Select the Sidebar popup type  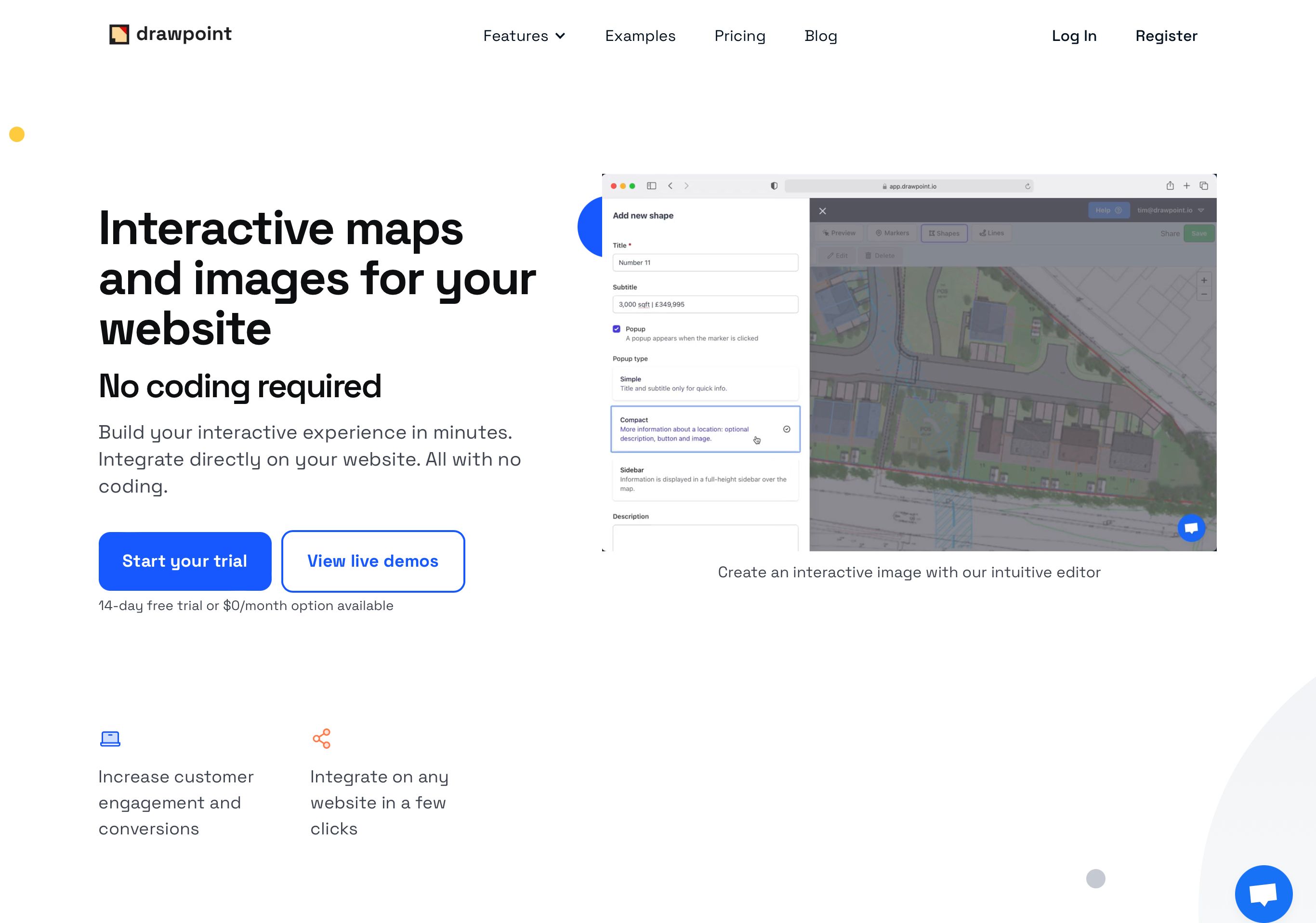tap(705, 479)
